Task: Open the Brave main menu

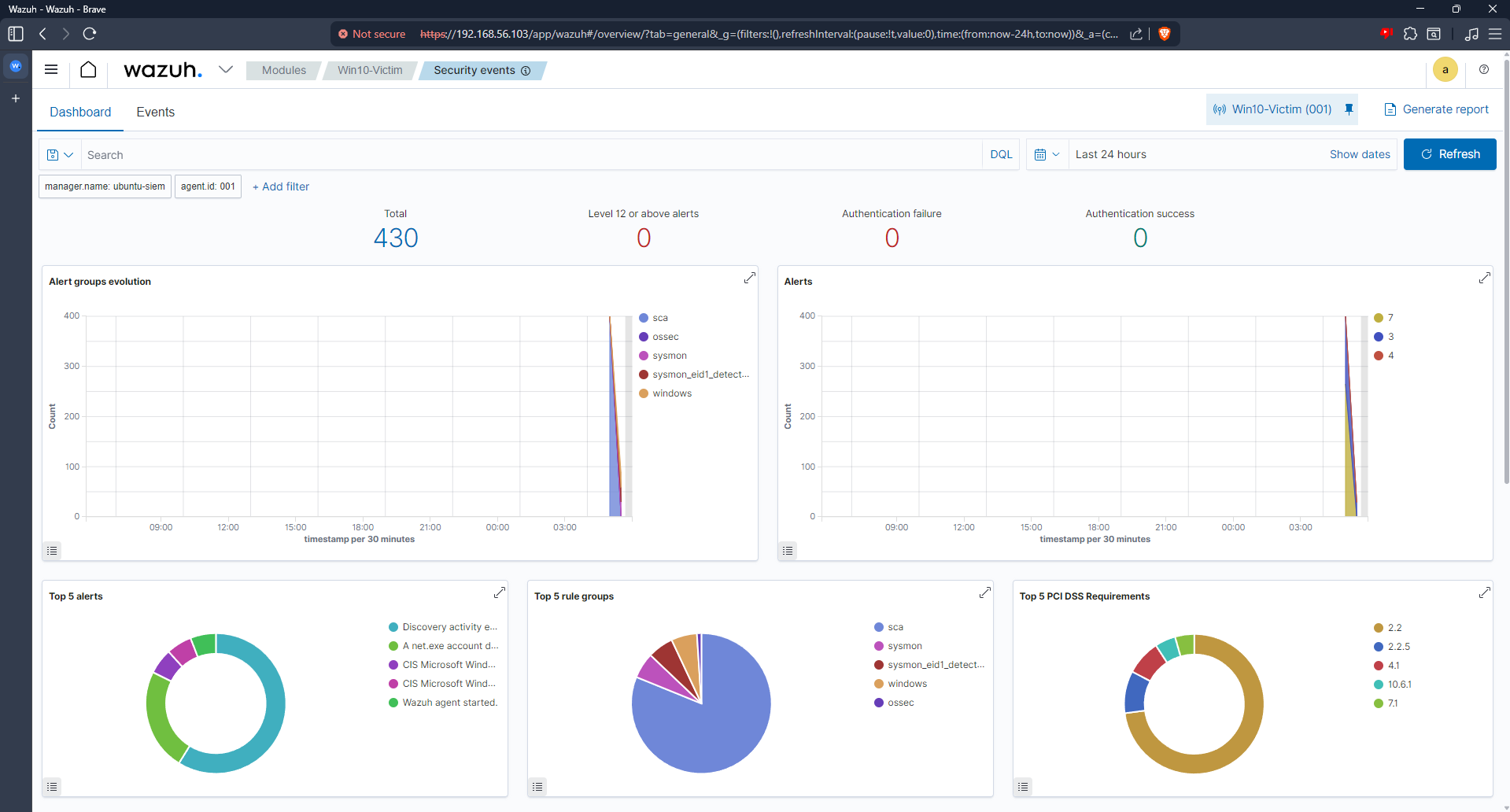Action: pyautogui.click(x=1495, y=34)
